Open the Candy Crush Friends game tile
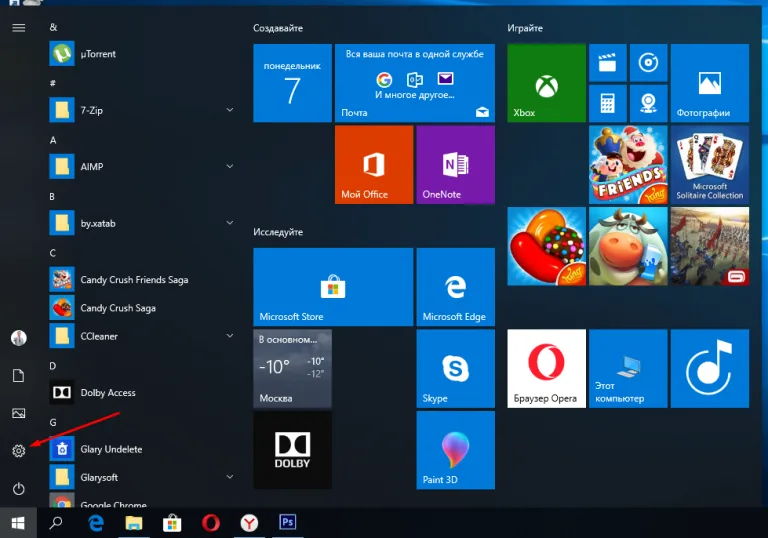Image resolution: width=768 pixels, height=538 pixels. point(628,165)
